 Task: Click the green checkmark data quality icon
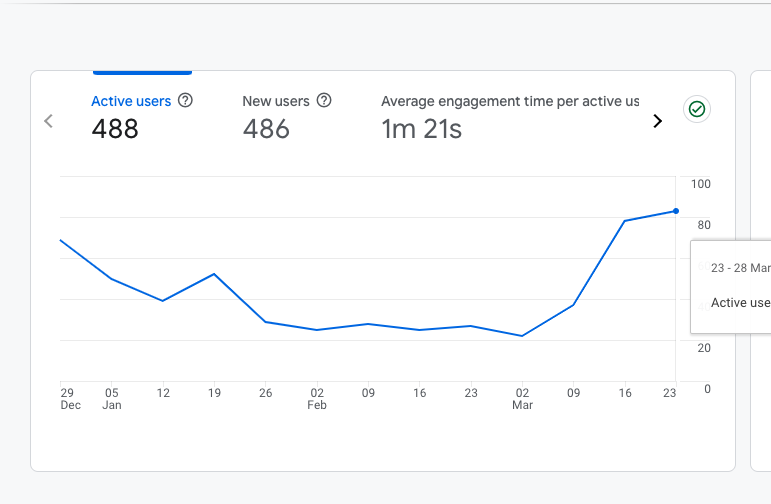(x=697, y=109)
